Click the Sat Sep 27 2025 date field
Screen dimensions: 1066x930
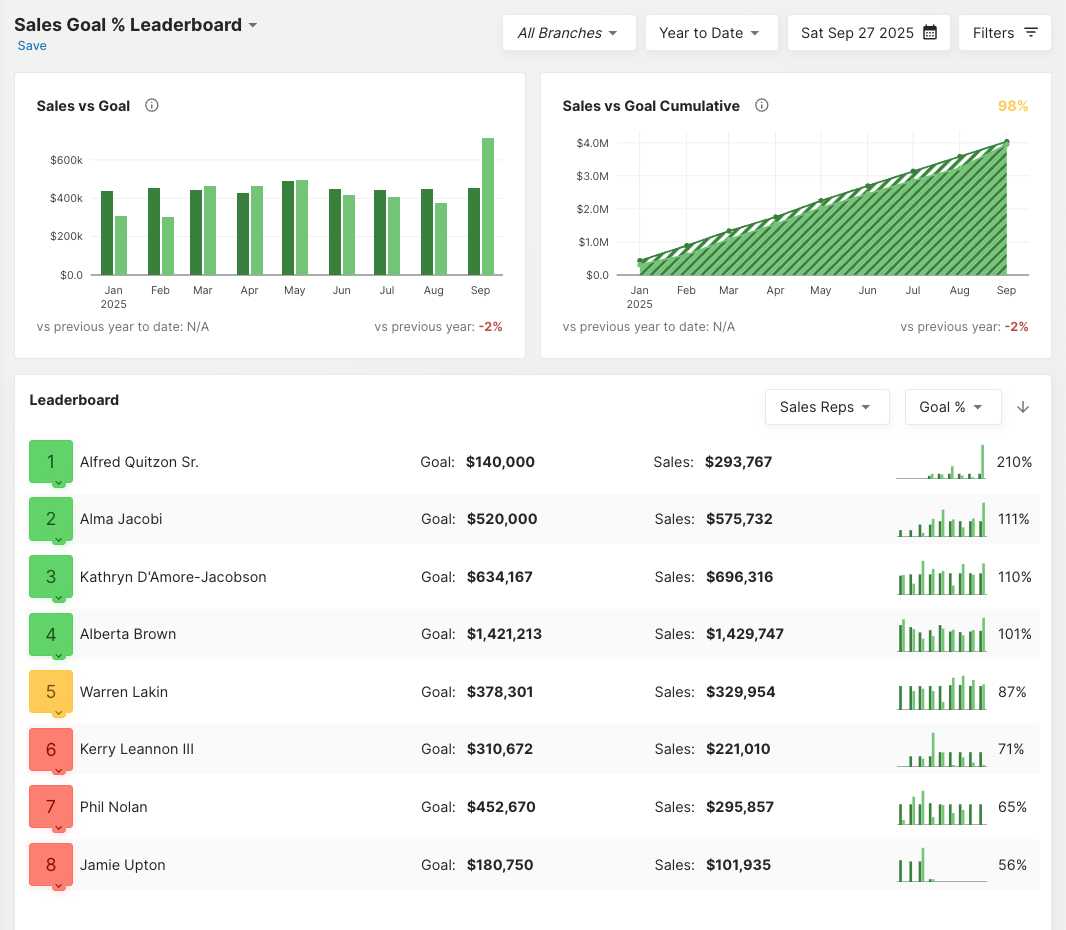click(857, 33)
